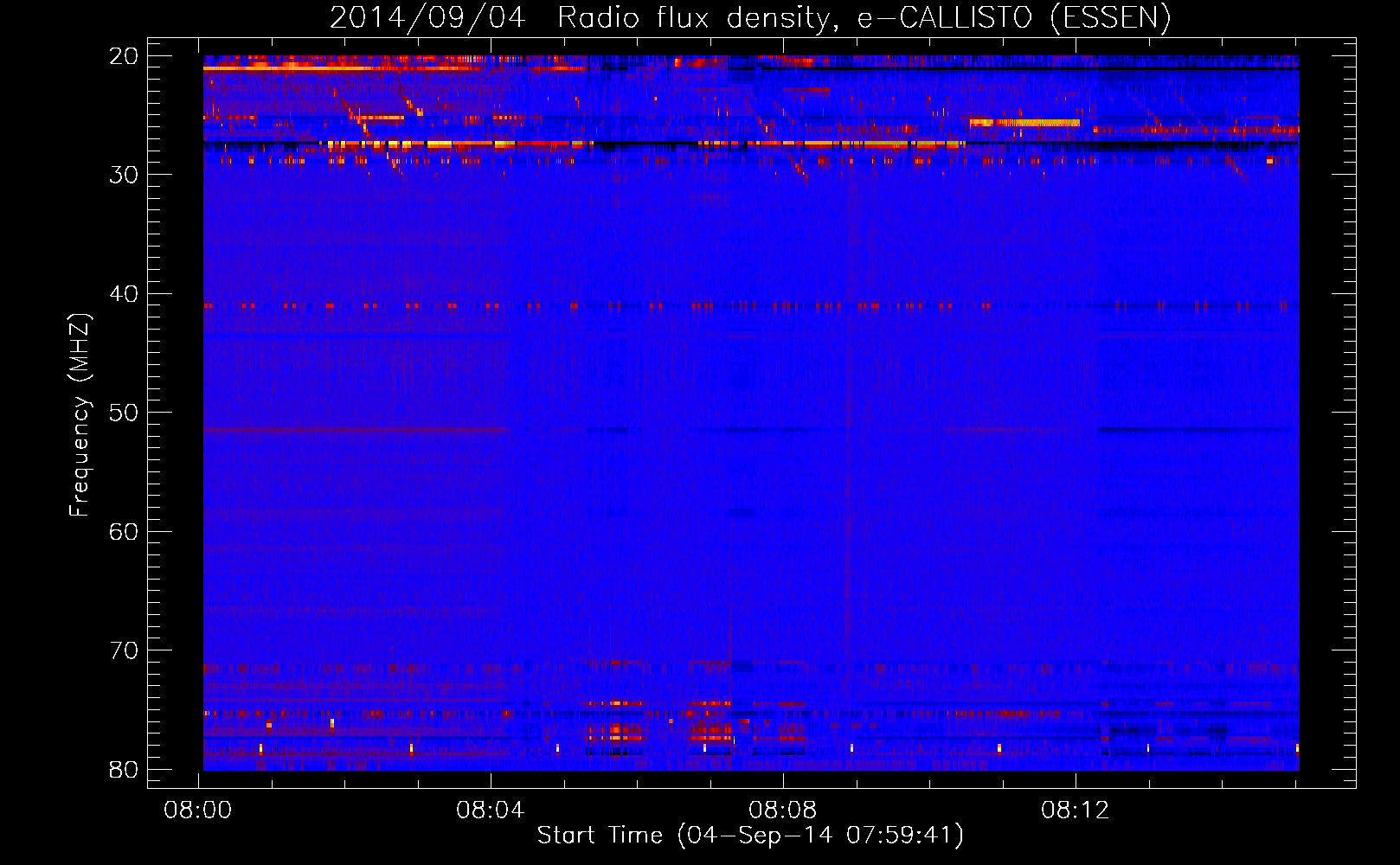Image resolution: width=1400 pixels, height=865 pixels.
Task: Click the 08:00 time tick label
Action: pos(198,811)
